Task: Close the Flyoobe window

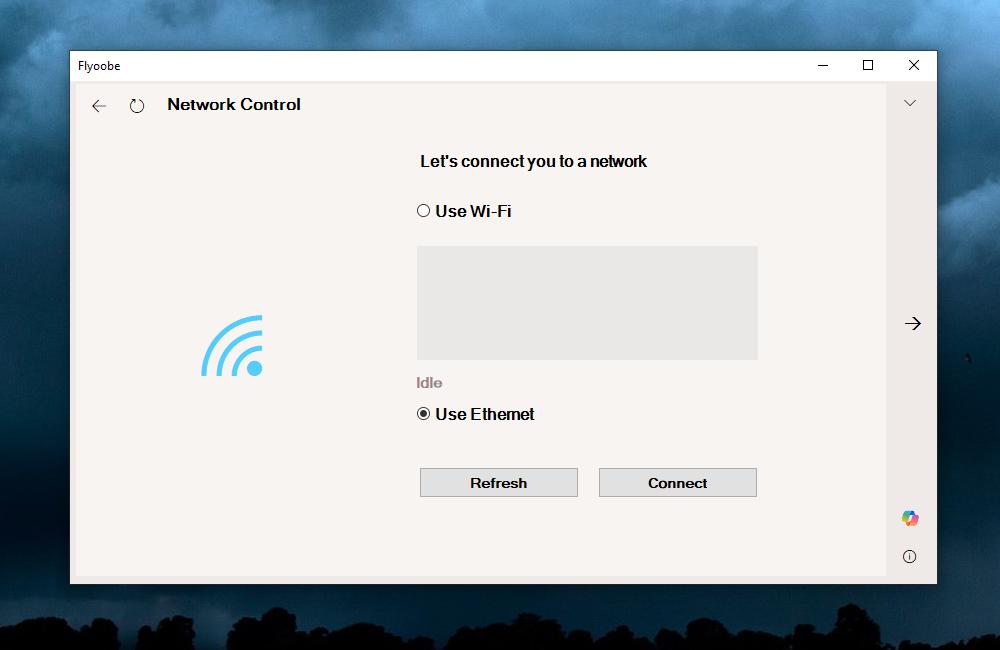Action: [x=914, y=66]
